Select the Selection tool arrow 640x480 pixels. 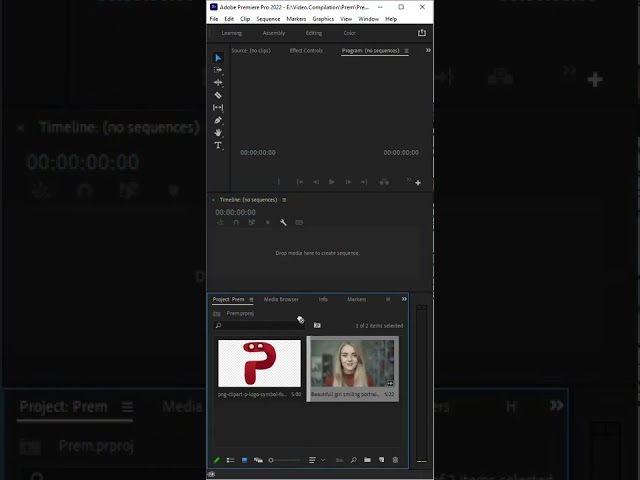click(218, 58)
